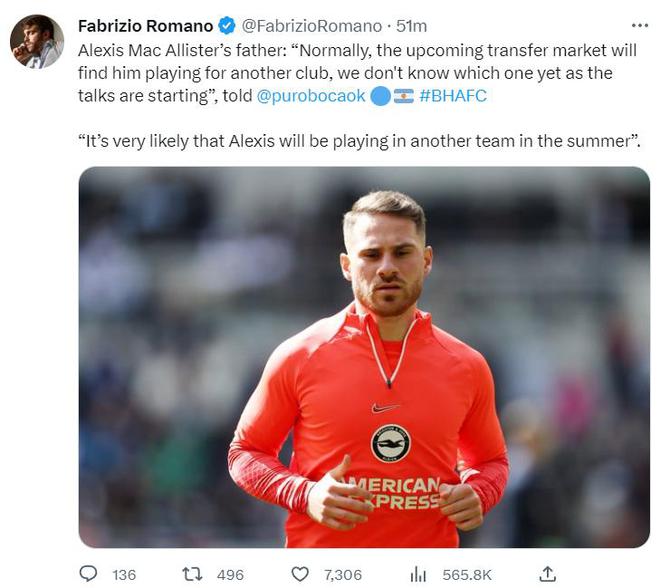Reply to the tweet via speech bubble icon

pos(88,573)
